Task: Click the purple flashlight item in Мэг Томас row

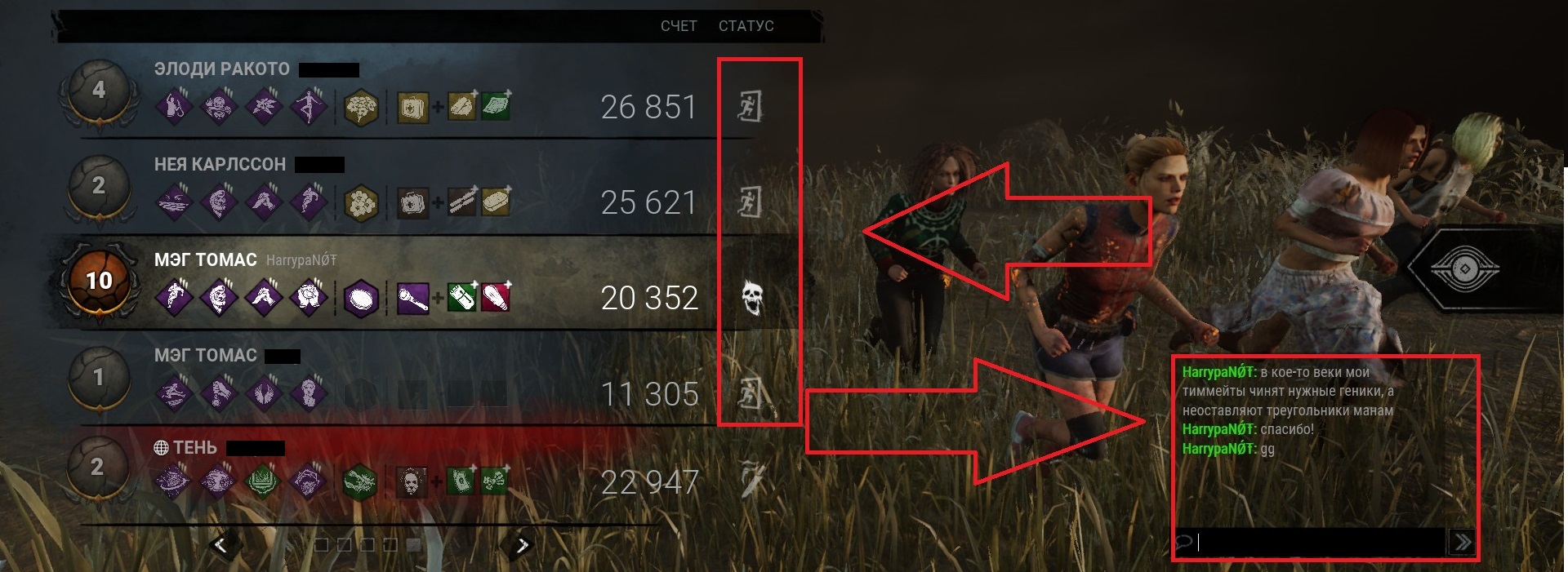Action: 412,298
